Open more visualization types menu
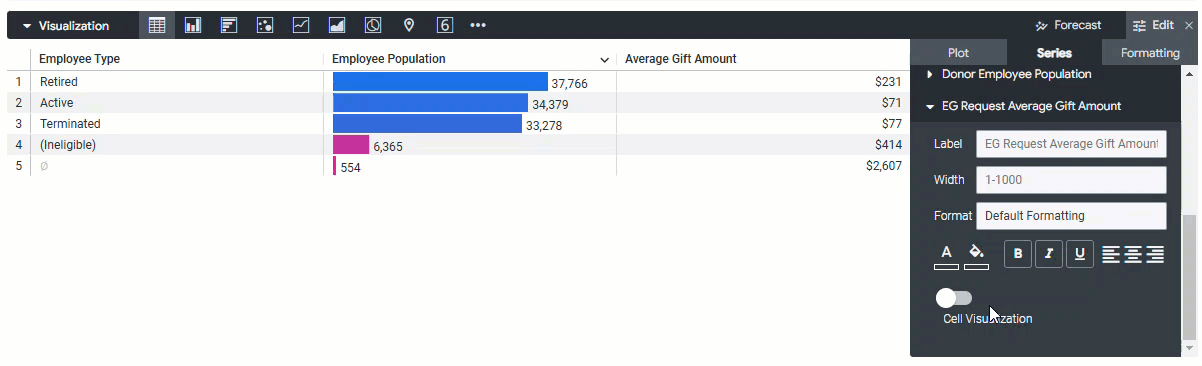Viewport: 1202px width, 366px height. pos(478,25)
